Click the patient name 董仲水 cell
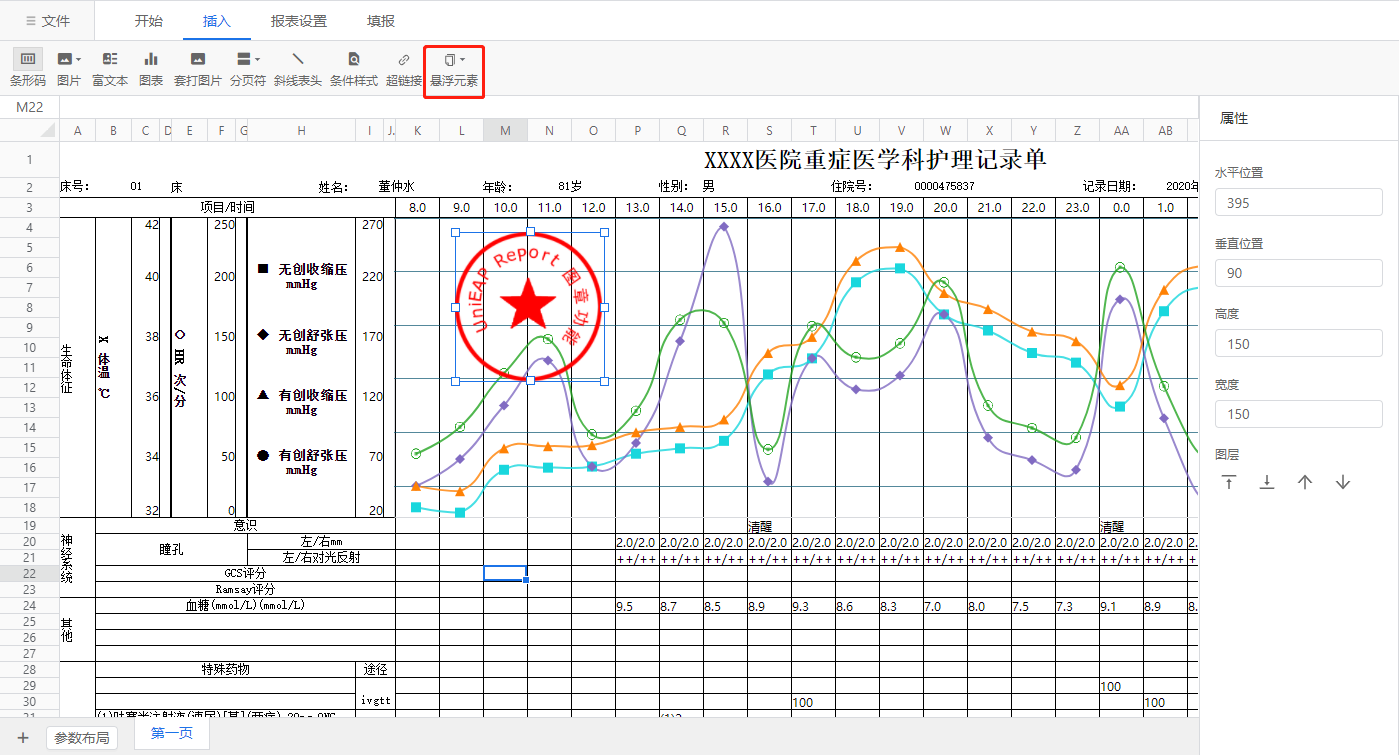The width and height of the screenshot is (1399, 755). 396,187
